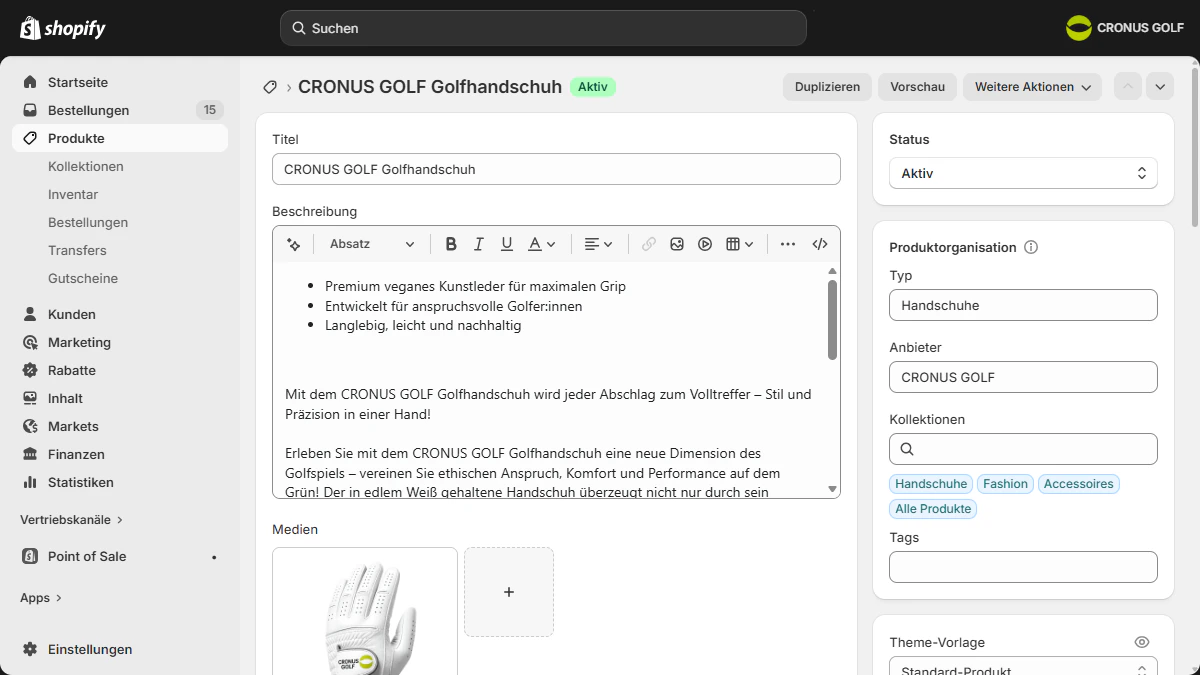
Task: Click the three-dot more formatting options
Action: pyautogui.click(x=788, y=244)
